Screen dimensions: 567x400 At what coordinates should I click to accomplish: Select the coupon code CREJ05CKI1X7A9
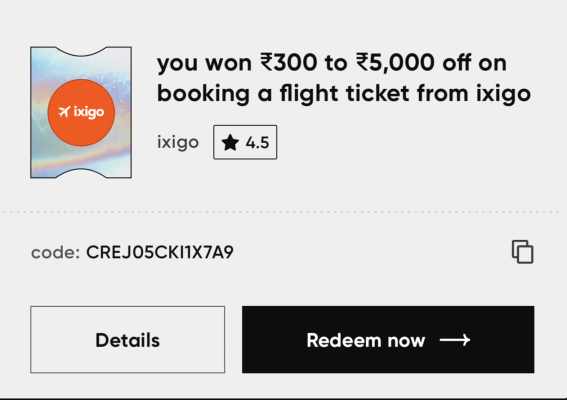click(160, 252)
